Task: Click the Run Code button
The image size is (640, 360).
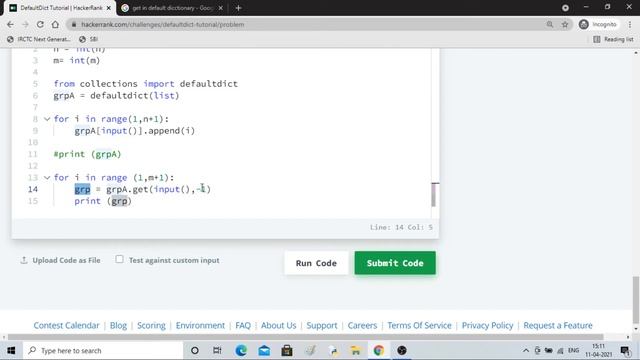Action: pos(316,263)
